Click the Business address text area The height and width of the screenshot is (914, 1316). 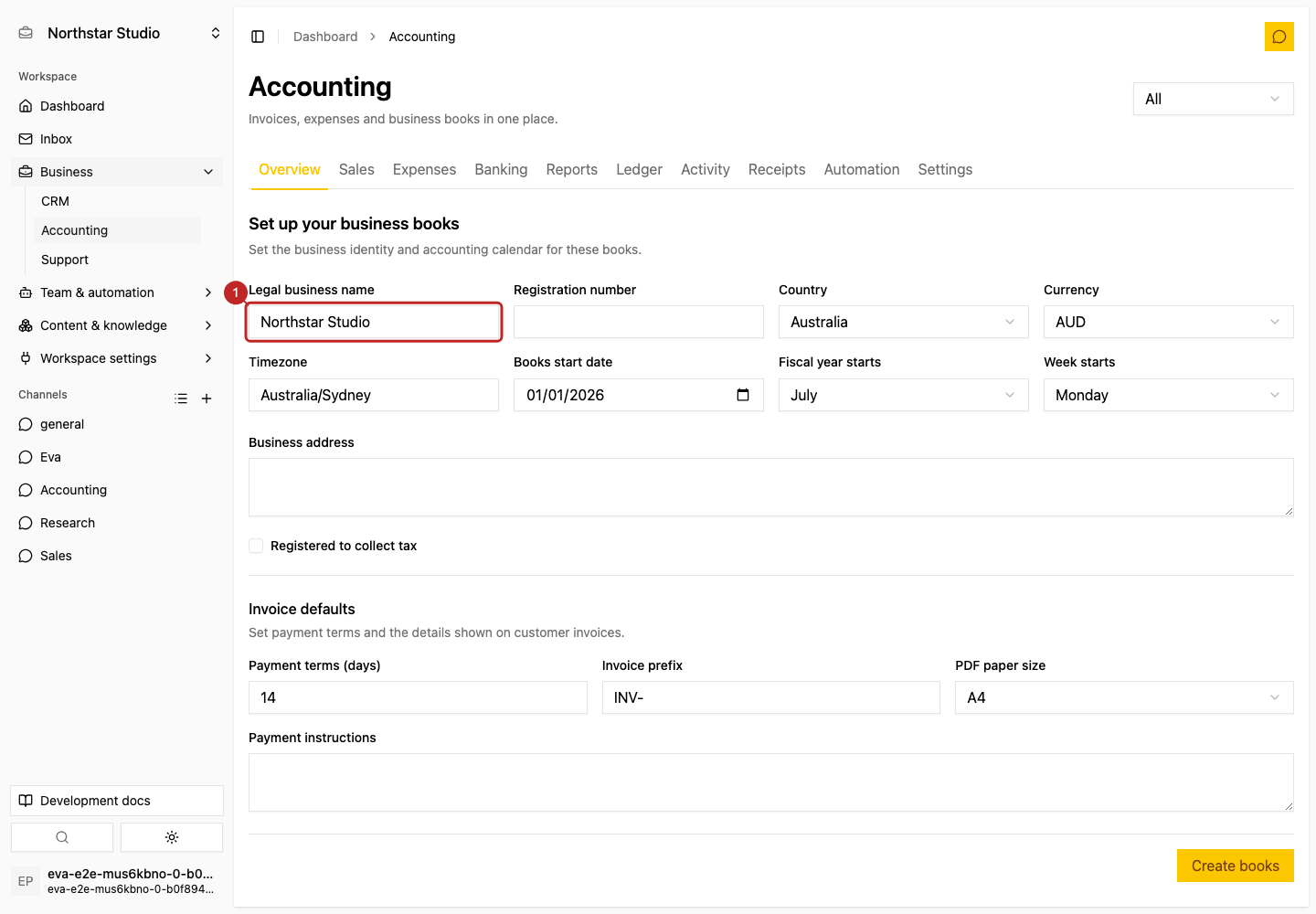[x=771, y=487]
